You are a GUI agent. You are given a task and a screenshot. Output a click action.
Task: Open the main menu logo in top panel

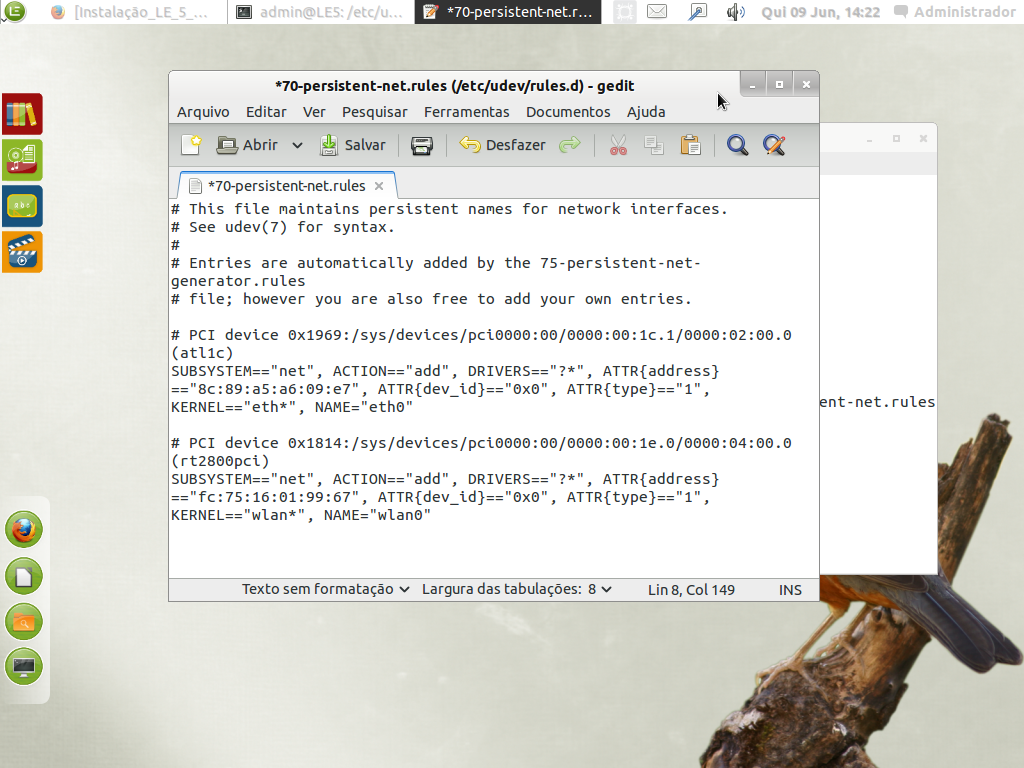point(14,11)
